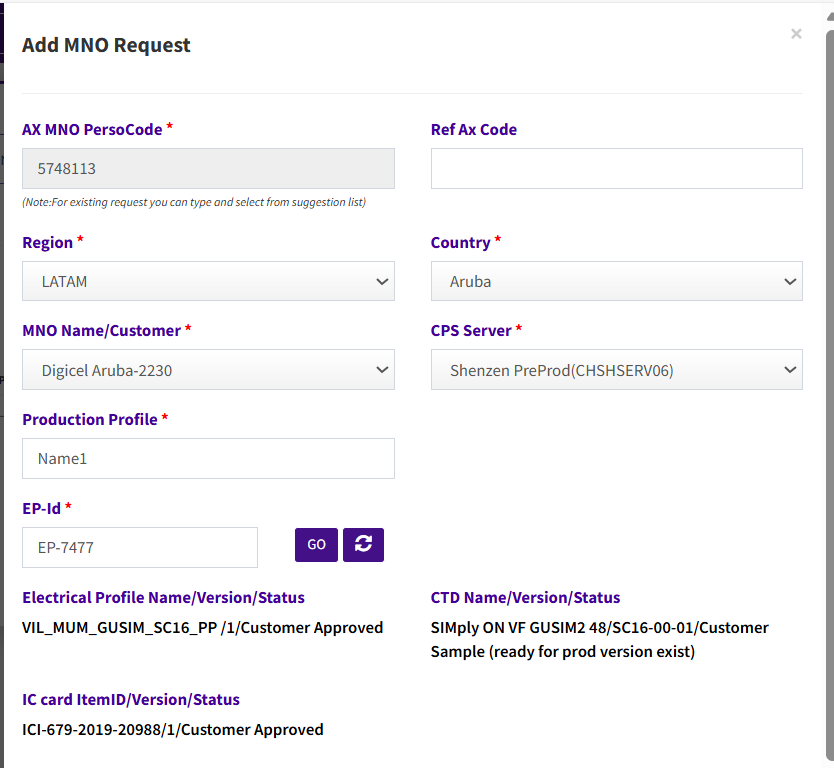Click the ICI-679-2019-20988 item value text
This screenshot has width=834, height=768.
pyautogui.click(x=172, y=729)
